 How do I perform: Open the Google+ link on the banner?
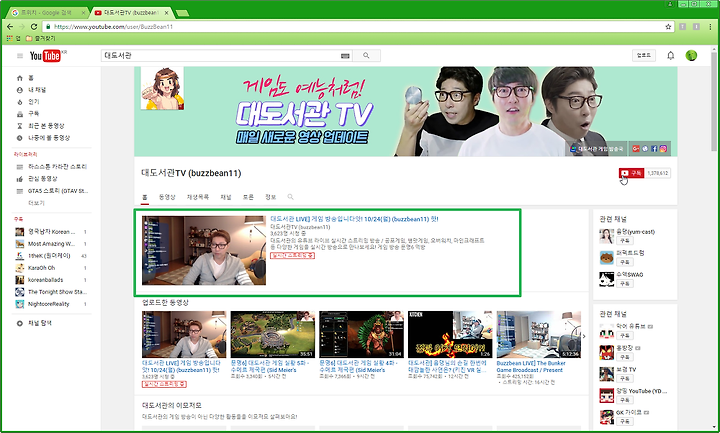pyautogui.click(x=636, y=149)
